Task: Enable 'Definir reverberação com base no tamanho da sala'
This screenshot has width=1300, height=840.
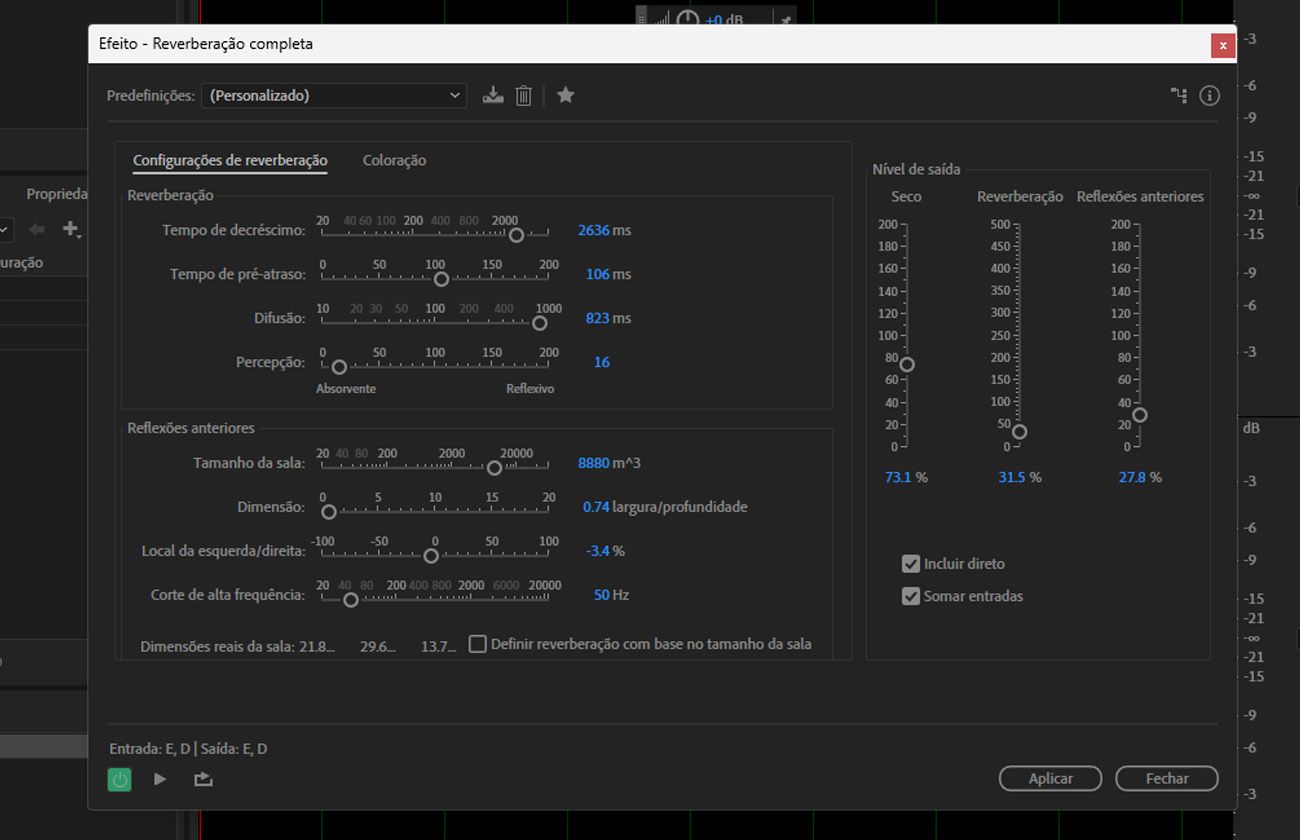Action: click(477, 644)
